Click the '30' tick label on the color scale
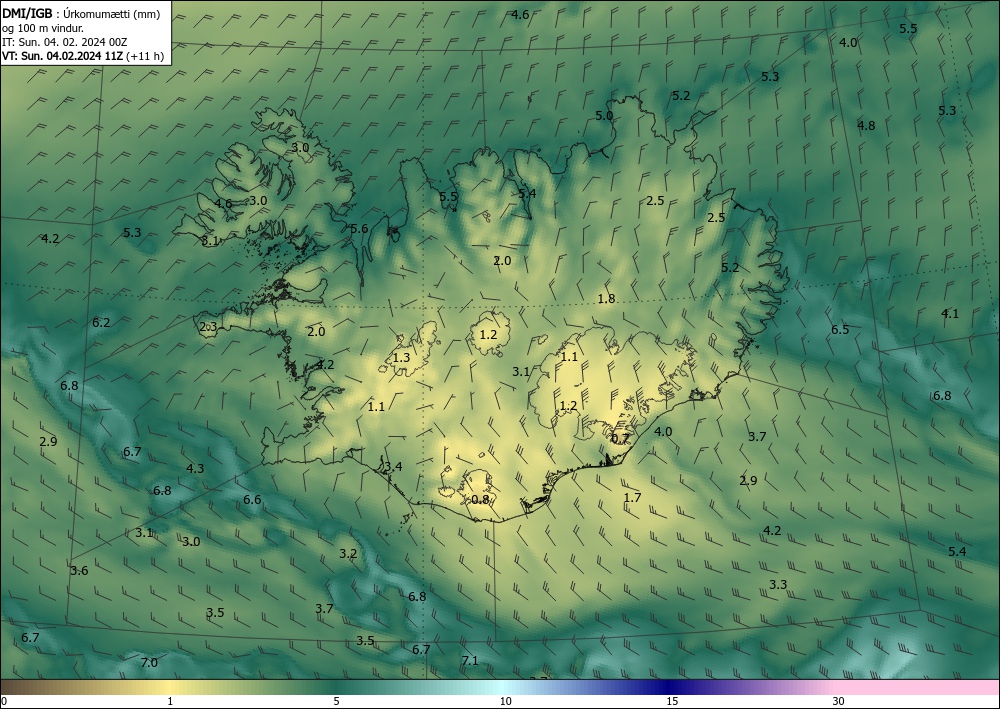Viewport: 1000px width, 709px height. pyautogui.click(x=838, y=701)
